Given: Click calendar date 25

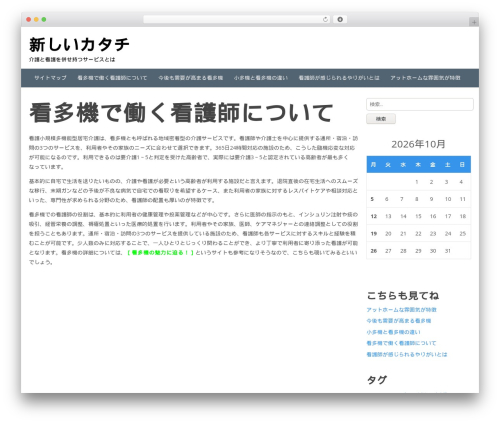Looking at the screenshot, I should pyautogui.click(x=463, y=234).
